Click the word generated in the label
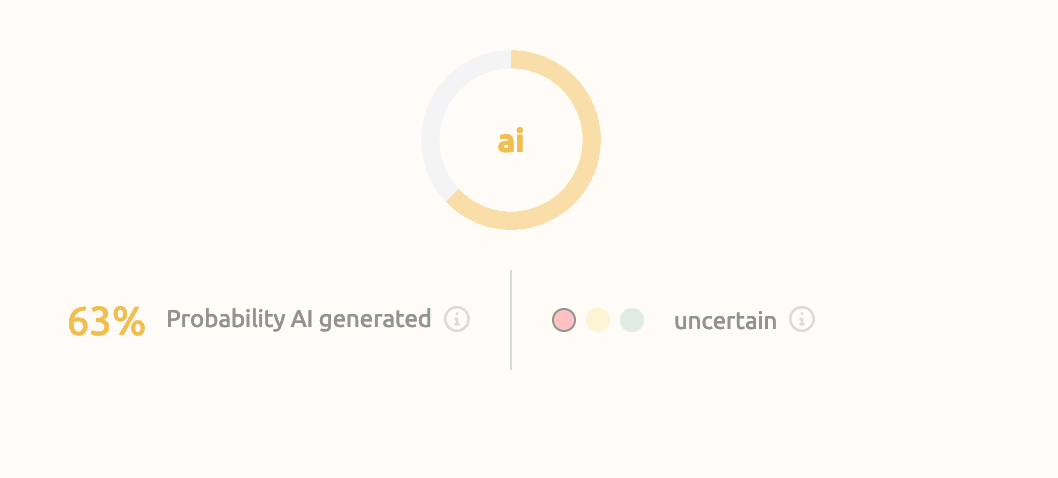1058x478 pixels. [374, 320]
